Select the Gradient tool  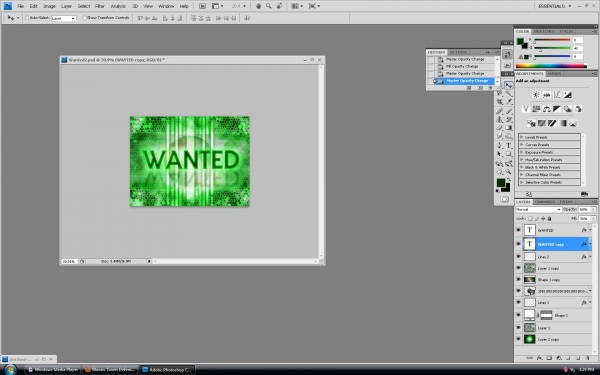pyautogui.click(x=509, y=128)
